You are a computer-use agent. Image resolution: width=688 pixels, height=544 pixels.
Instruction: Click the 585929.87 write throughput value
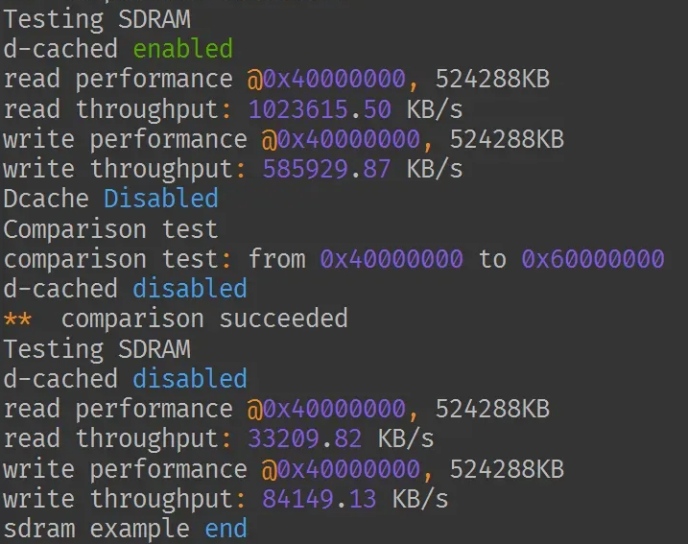(x=326, y=169)
